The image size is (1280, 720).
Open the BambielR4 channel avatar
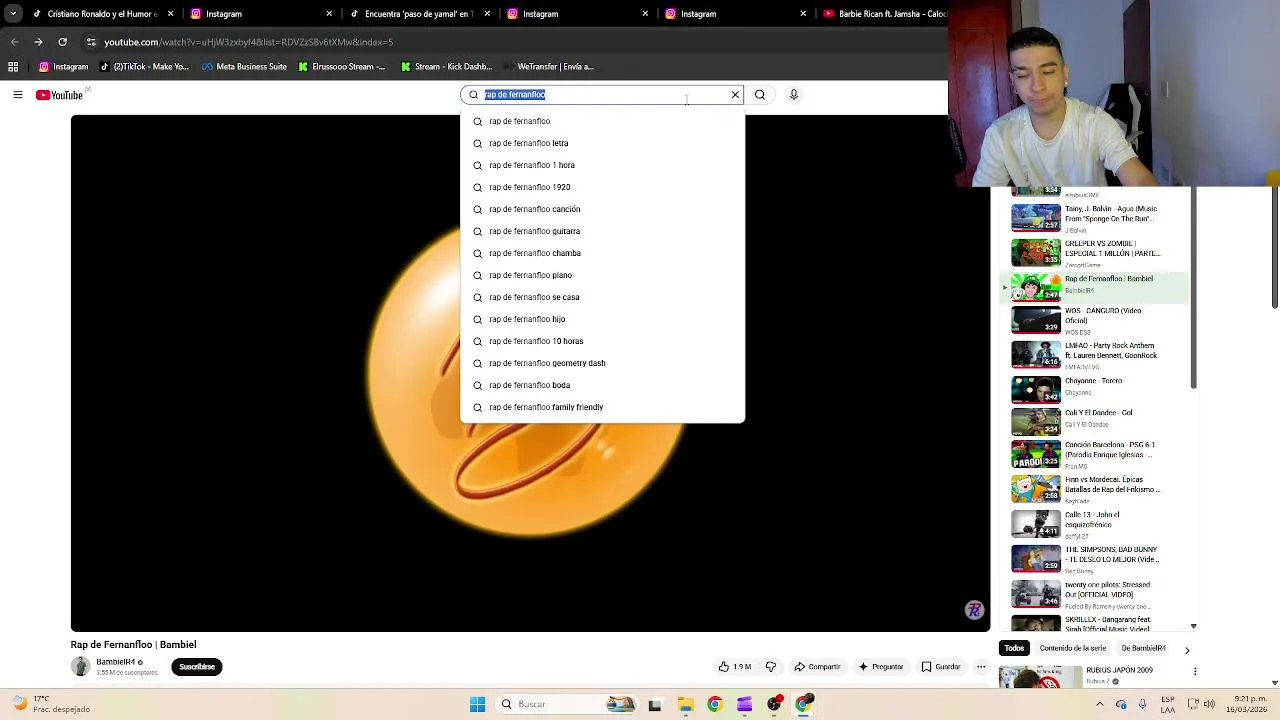pos(80,667)
